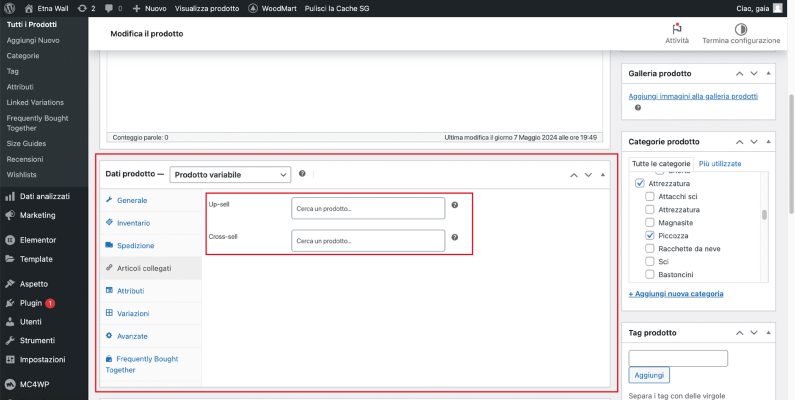Check the Bastoncini category

(x=649, y=274)
